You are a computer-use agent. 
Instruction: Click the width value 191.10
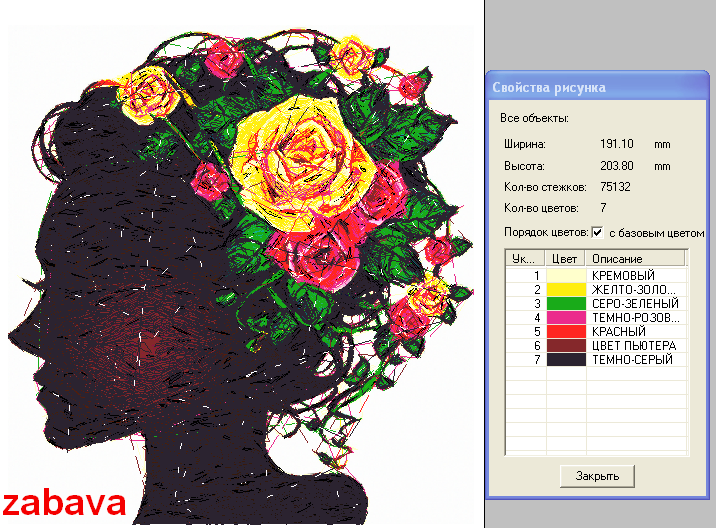tap(616, 144)
